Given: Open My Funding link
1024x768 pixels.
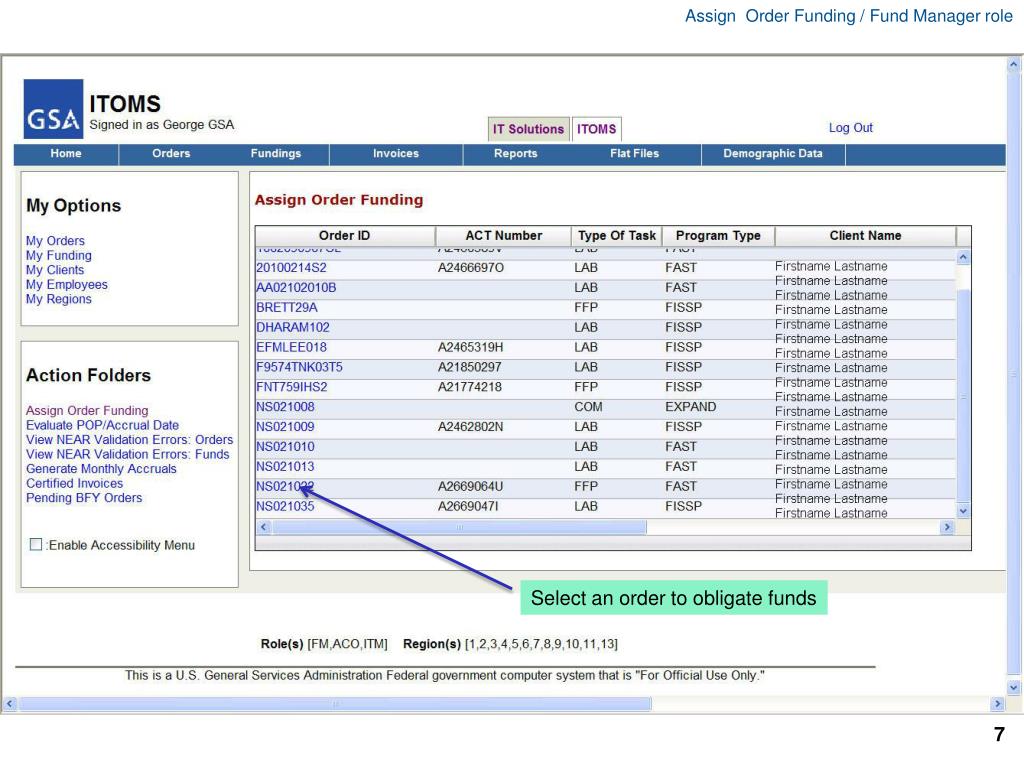Looking at the screenshot, I should coord(59,255).
